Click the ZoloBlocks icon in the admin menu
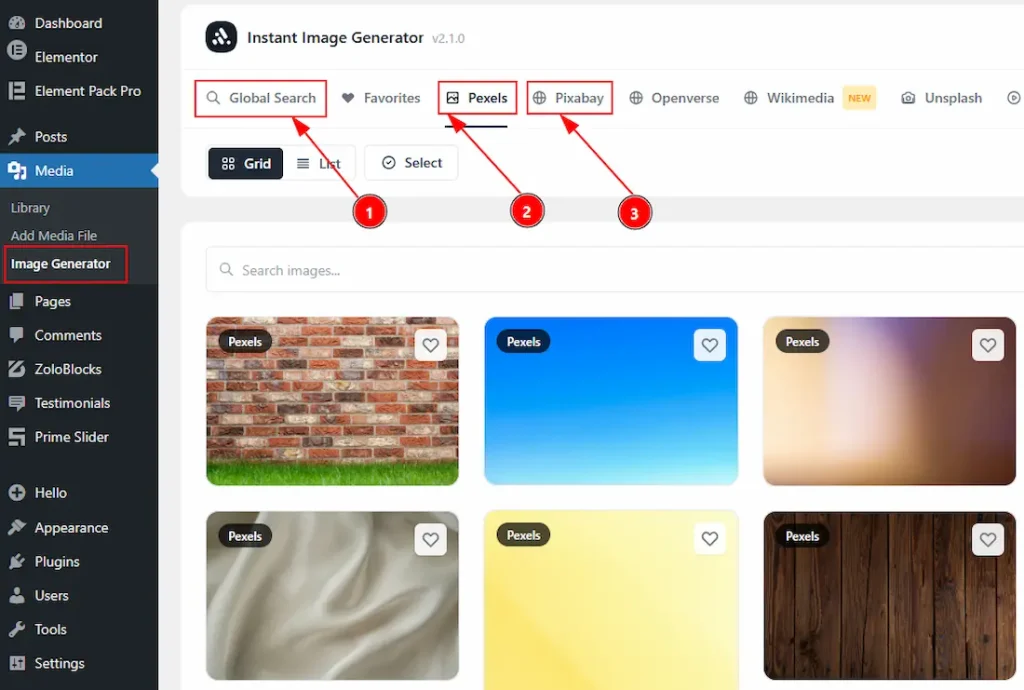This screenshot has height=690, width=1024. point(17,369)
